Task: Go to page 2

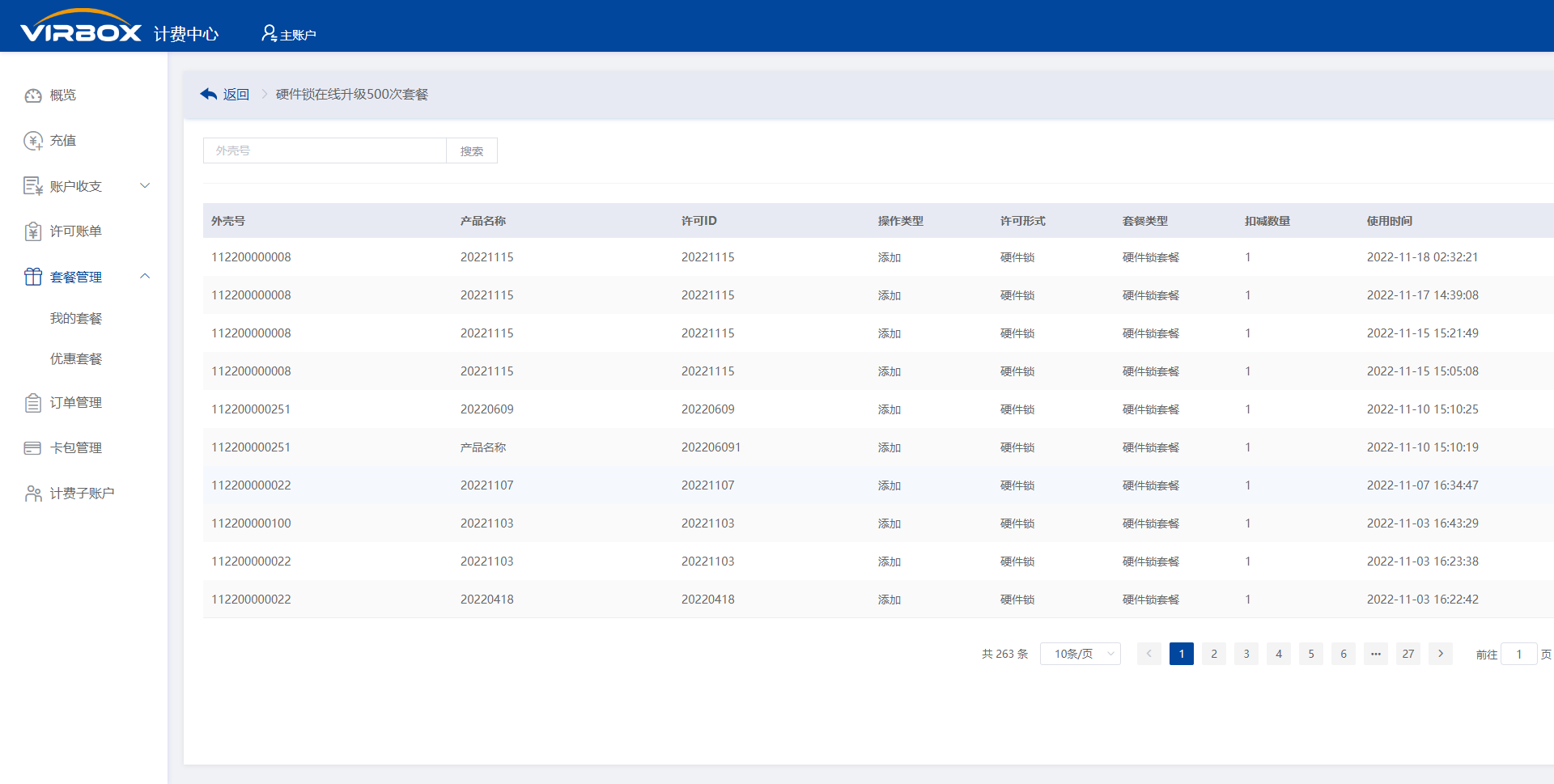Action: click(x=1214, y=654)
